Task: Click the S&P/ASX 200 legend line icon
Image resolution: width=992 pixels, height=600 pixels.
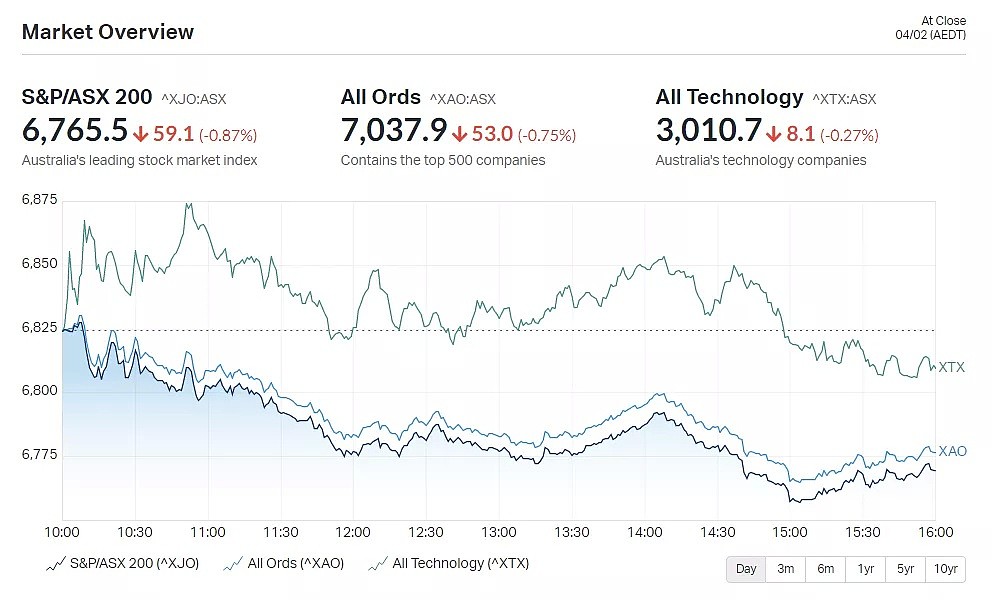Action: pyautogui.click(x=56, y=563)
